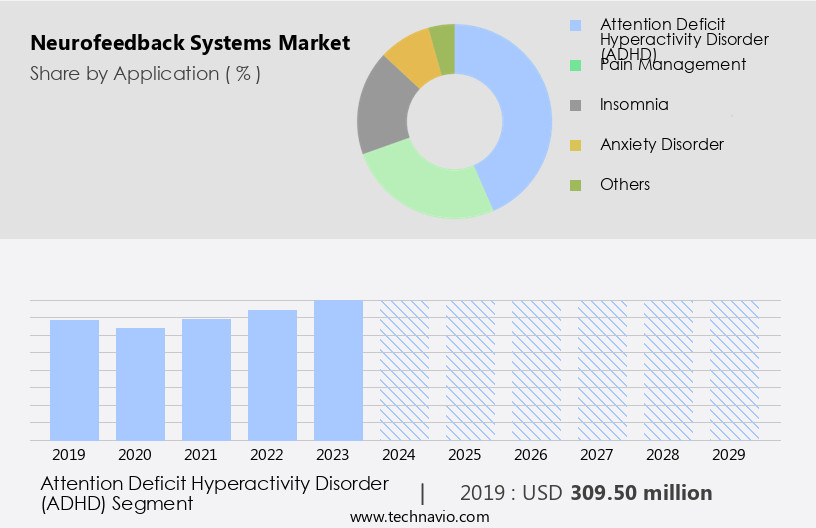Screen dimensions: 816x528
Task: Click the blue ADHD legend swatch
Action: pos(575,25)
